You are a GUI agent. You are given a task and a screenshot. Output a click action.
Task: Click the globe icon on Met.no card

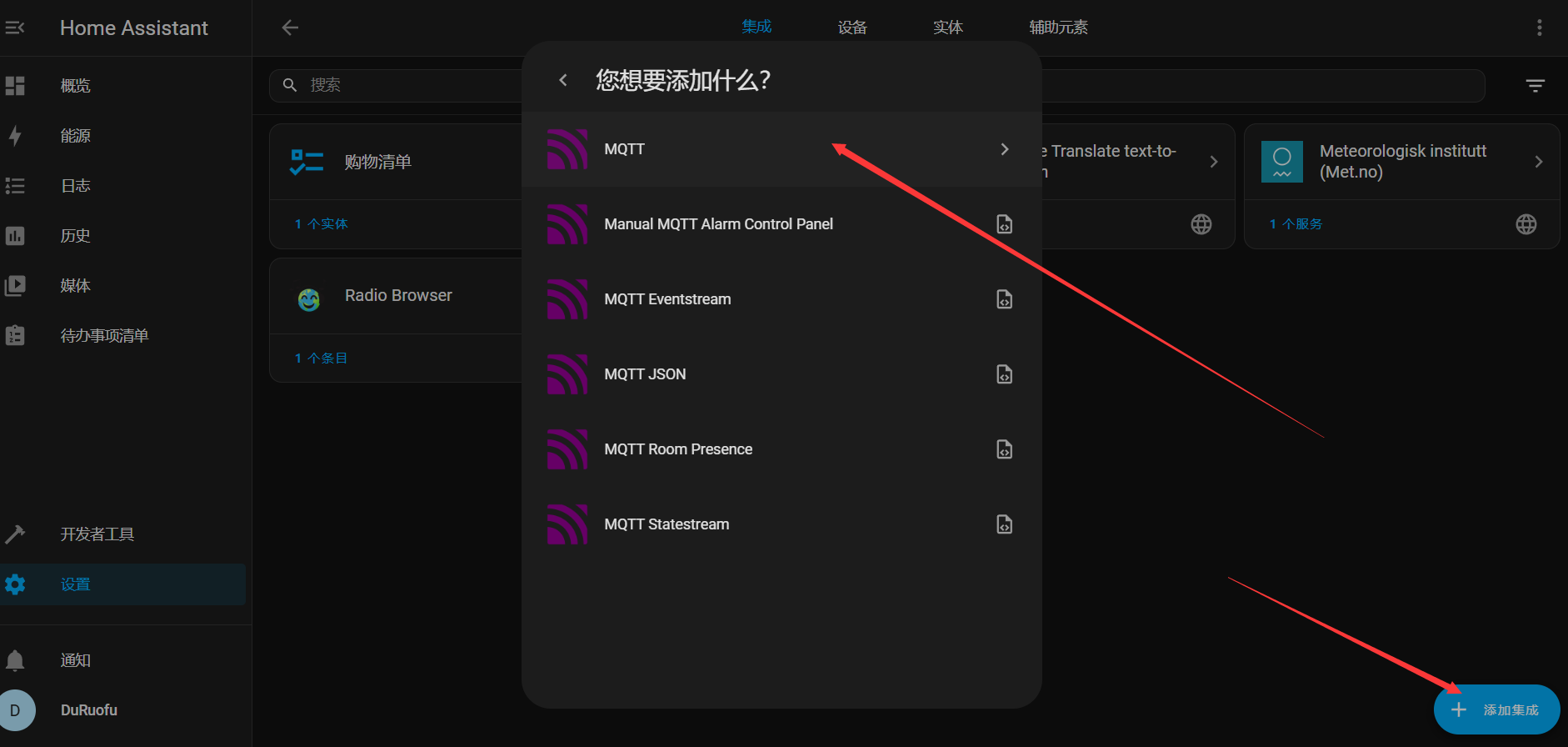(x=1526, y=224)
